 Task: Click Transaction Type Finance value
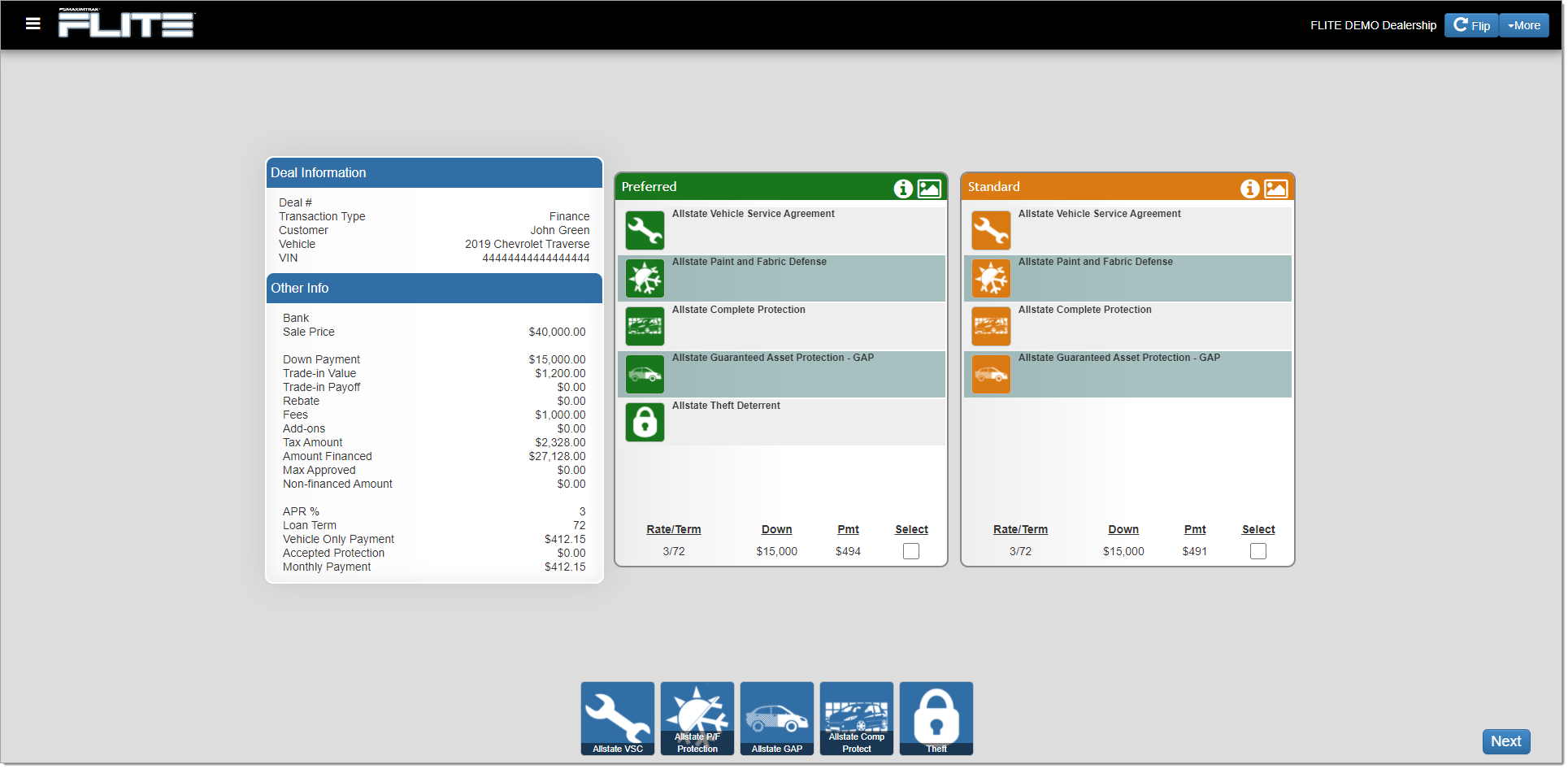[x=569, y=216]
